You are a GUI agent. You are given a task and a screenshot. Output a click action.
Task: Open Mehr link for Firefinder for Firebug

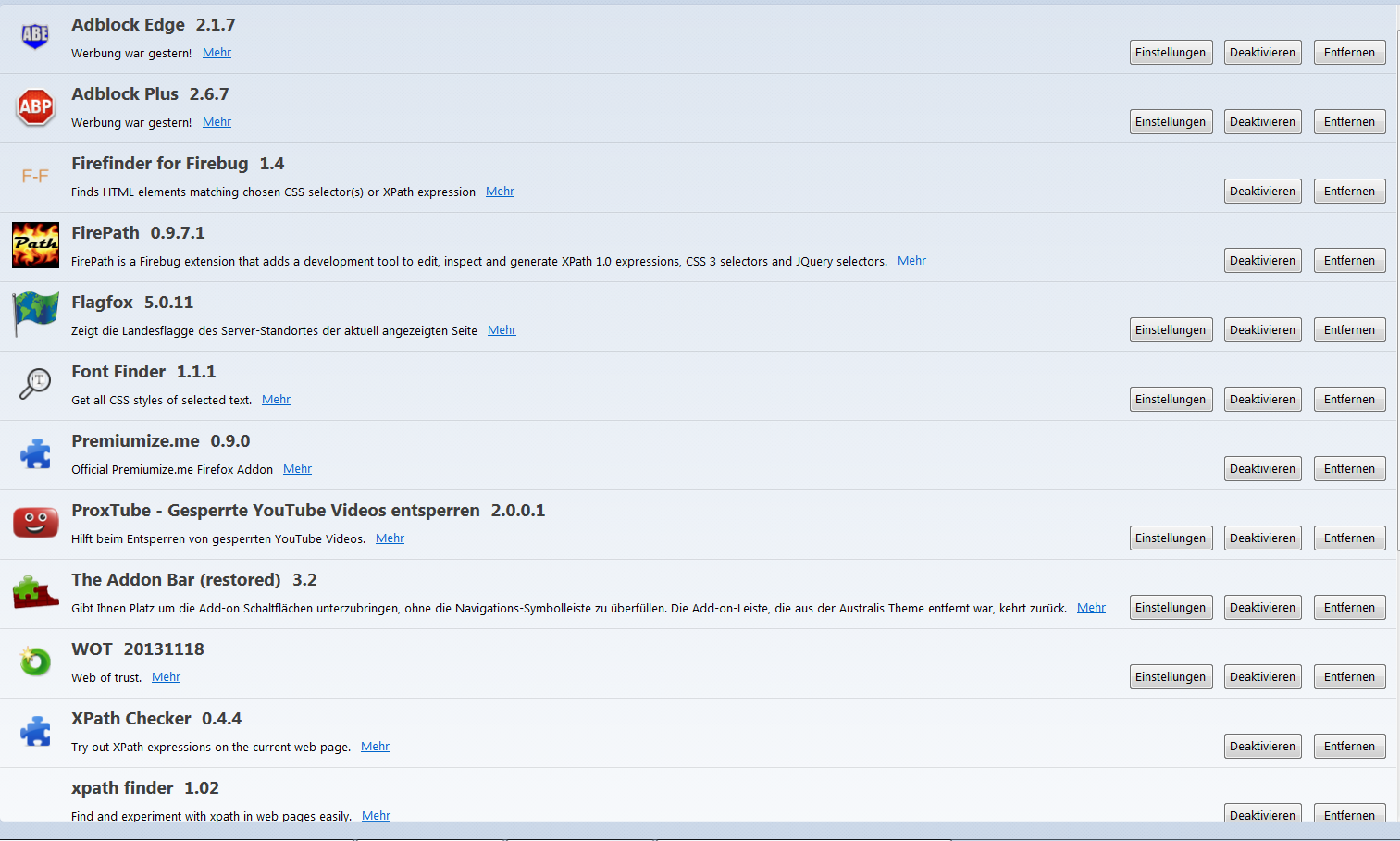point(500,192)
